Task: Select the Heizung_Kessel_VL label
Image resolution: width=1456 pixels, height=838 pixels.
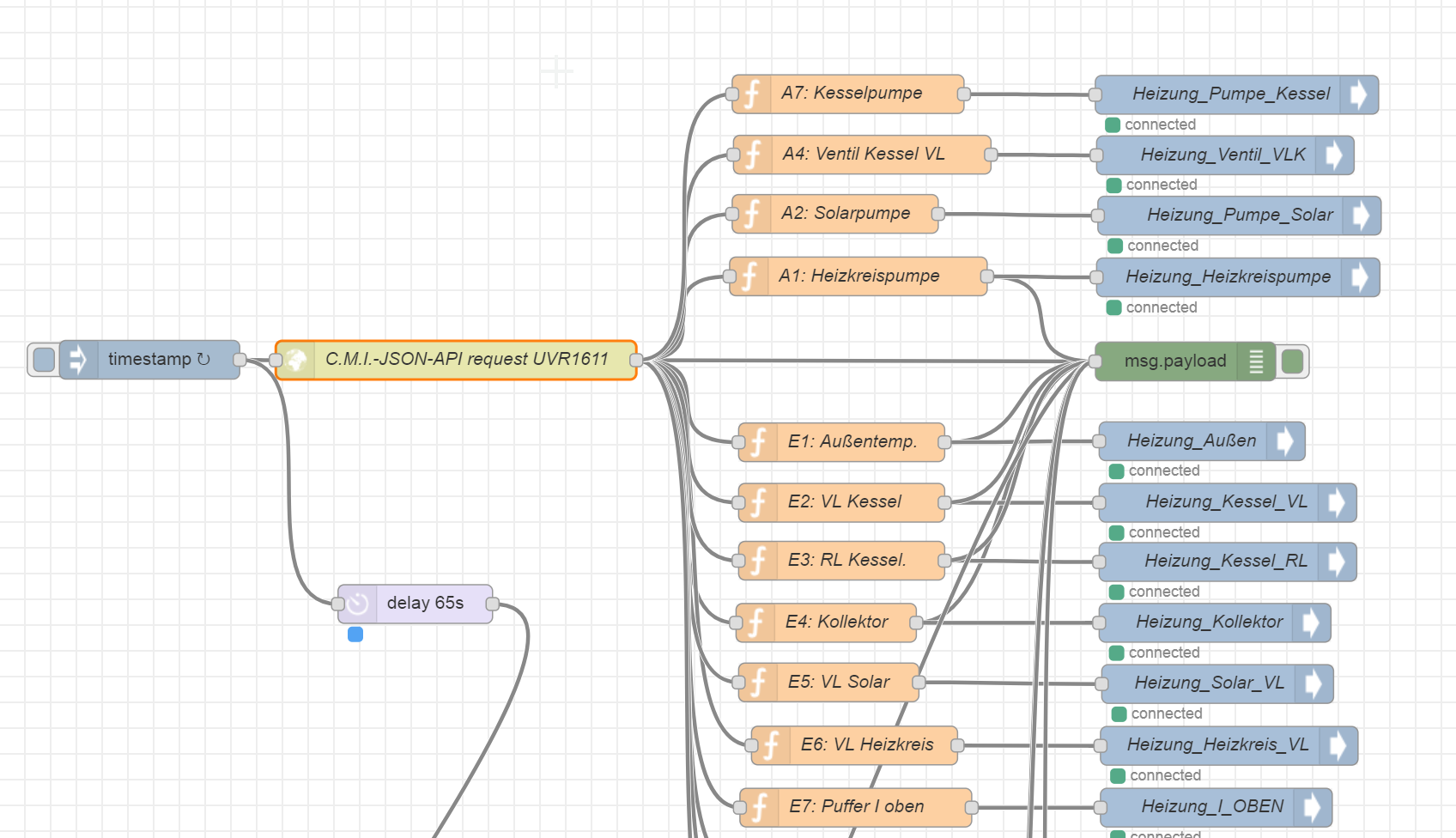Action: tap(1226, 501)
